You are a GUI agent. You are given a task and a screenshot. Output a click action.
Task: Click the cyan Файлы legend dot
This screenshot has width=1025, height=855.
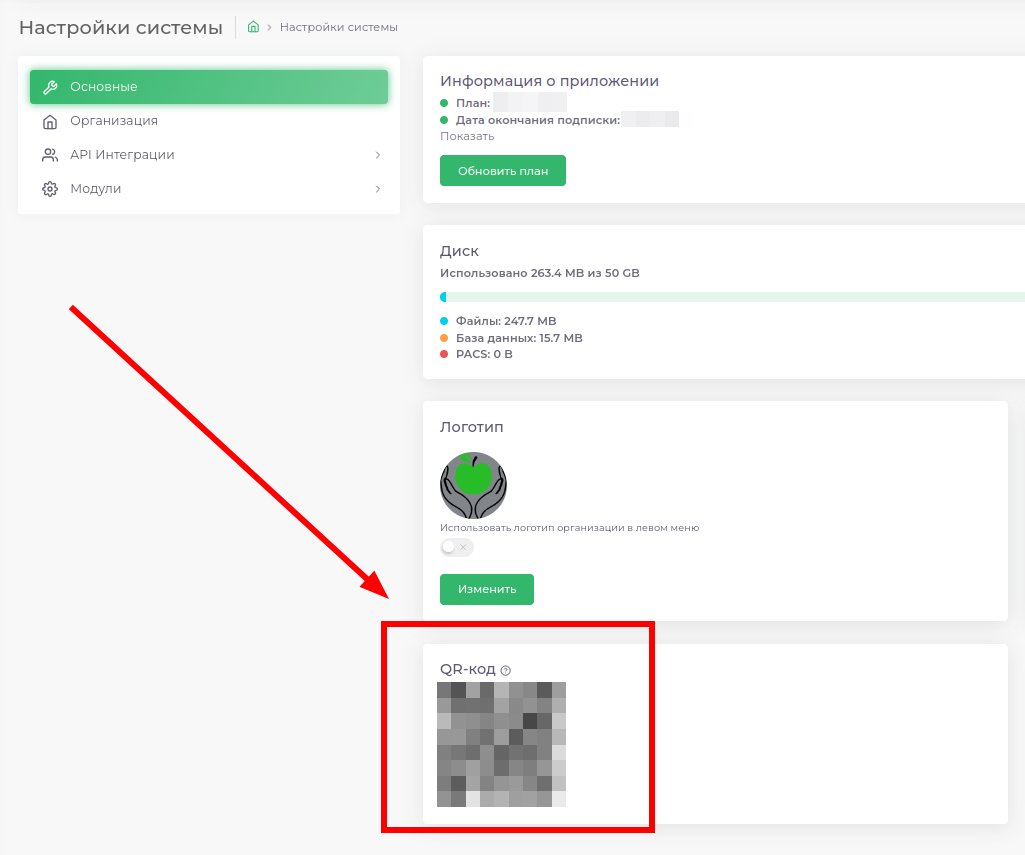444,321
